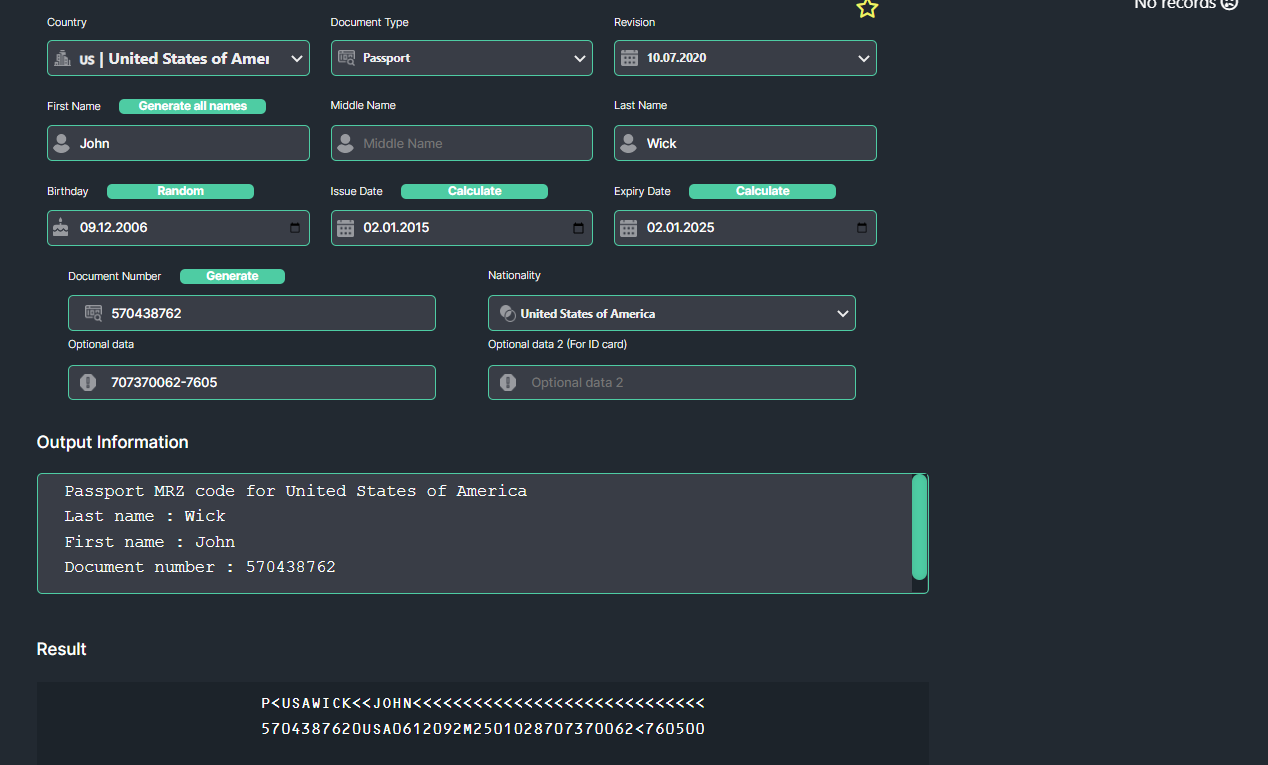
Task: Click the alert icon in Optional data field
Action: coord(88,382)
